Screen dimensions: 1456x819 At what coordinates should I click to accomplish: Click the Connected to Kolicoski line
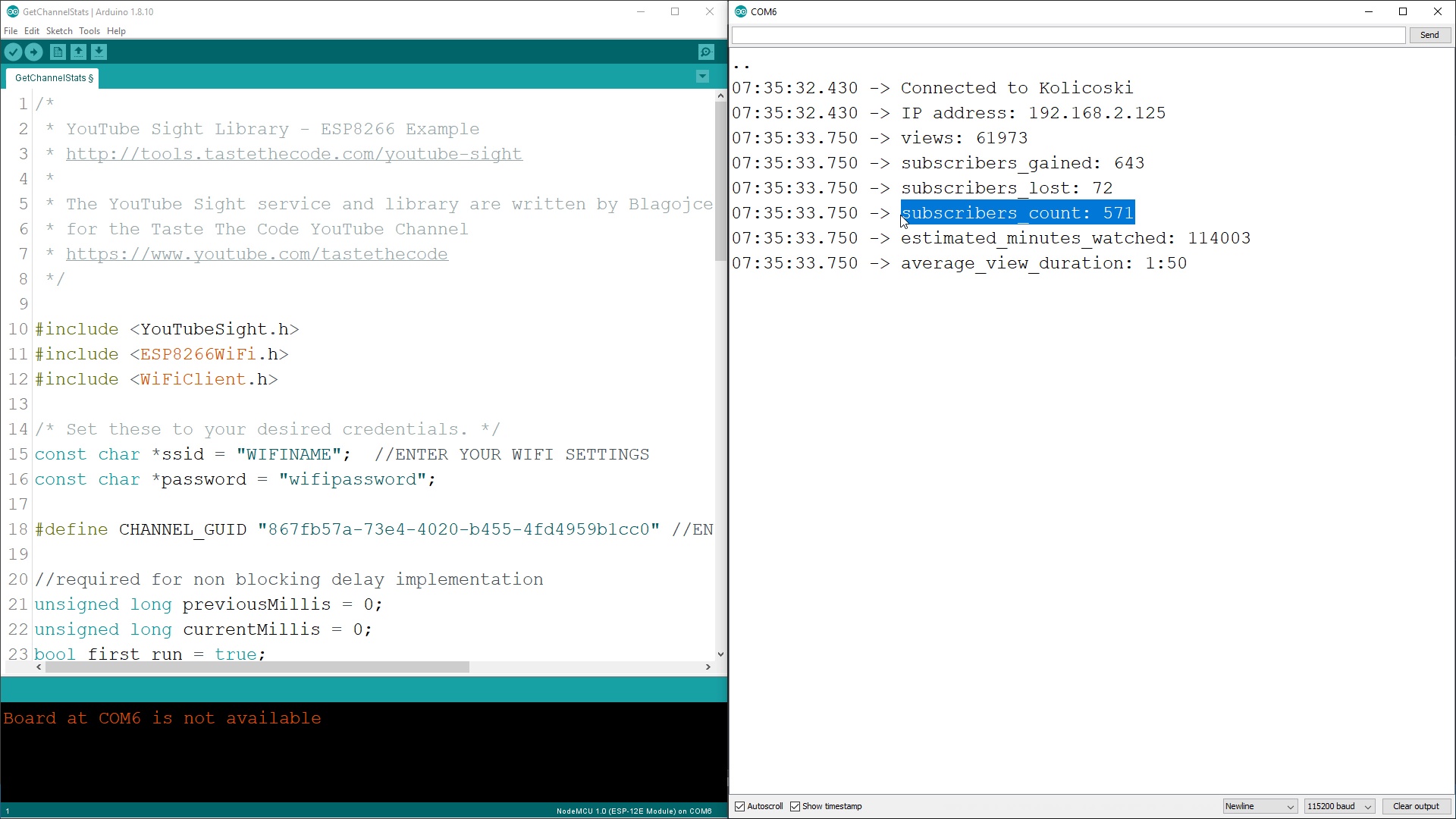click(x=1017, y=88)
